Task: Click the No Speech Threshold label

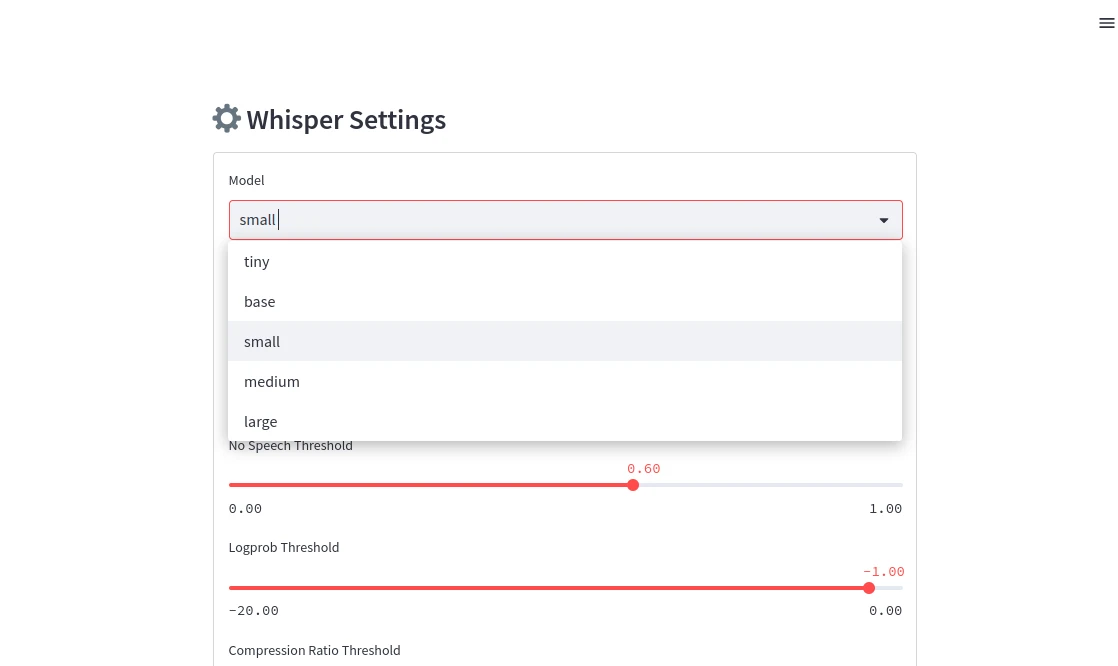Action: click(x=291, y=446)
